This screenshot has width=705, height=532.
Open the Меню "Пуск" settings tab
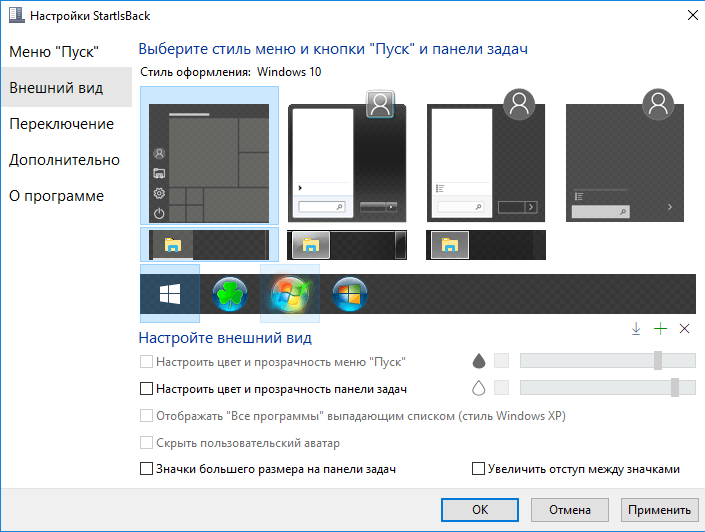click(x=67, y=51)
